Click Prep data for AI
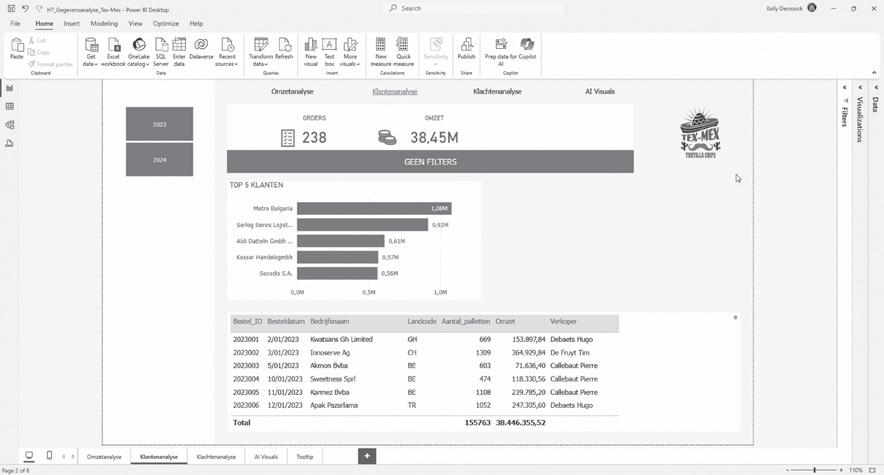 (x=501, y=52)
